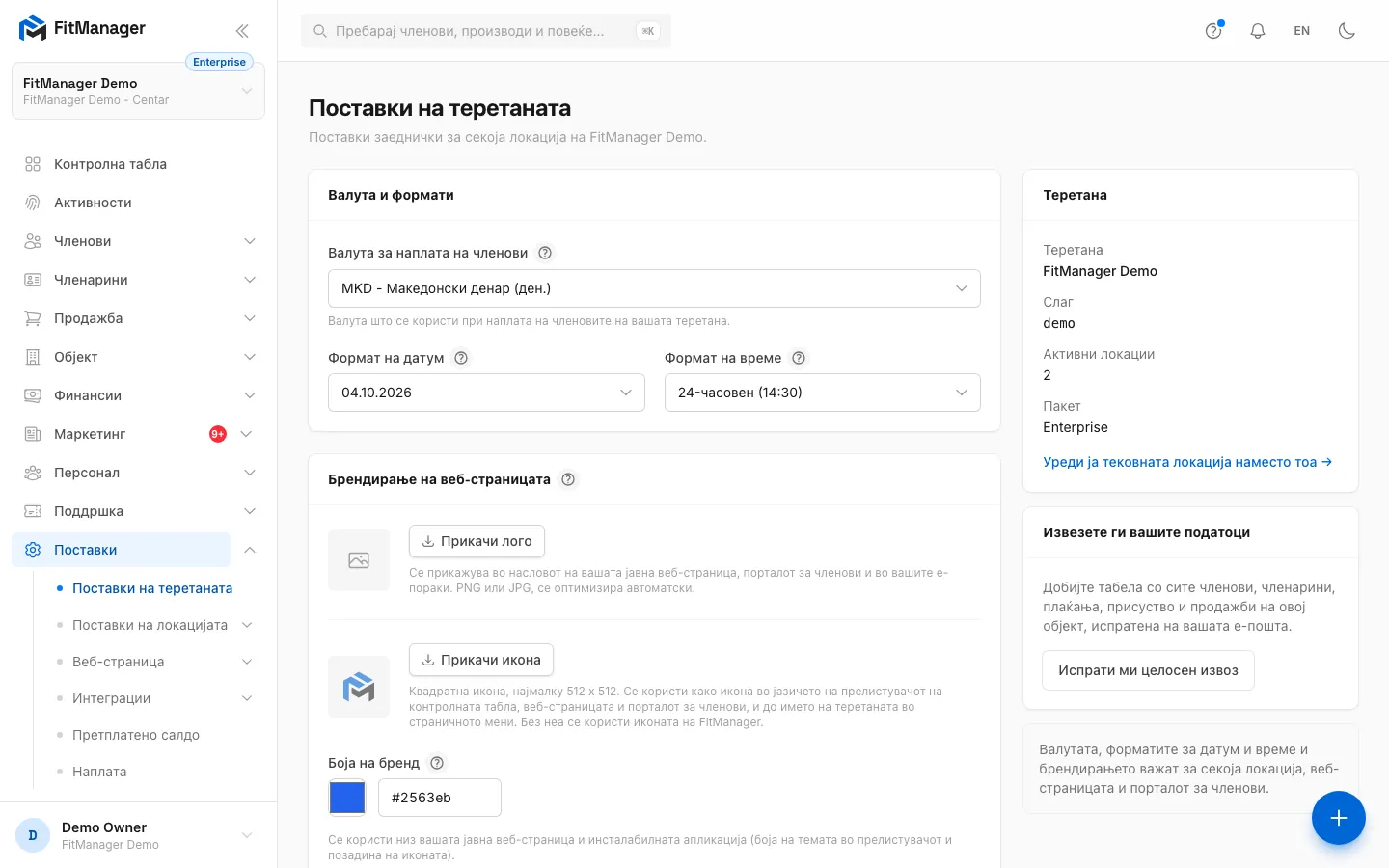Open Активности in the sidebar
The height and width of the screenshot is (868, 1389).
(x=140, y=203)
